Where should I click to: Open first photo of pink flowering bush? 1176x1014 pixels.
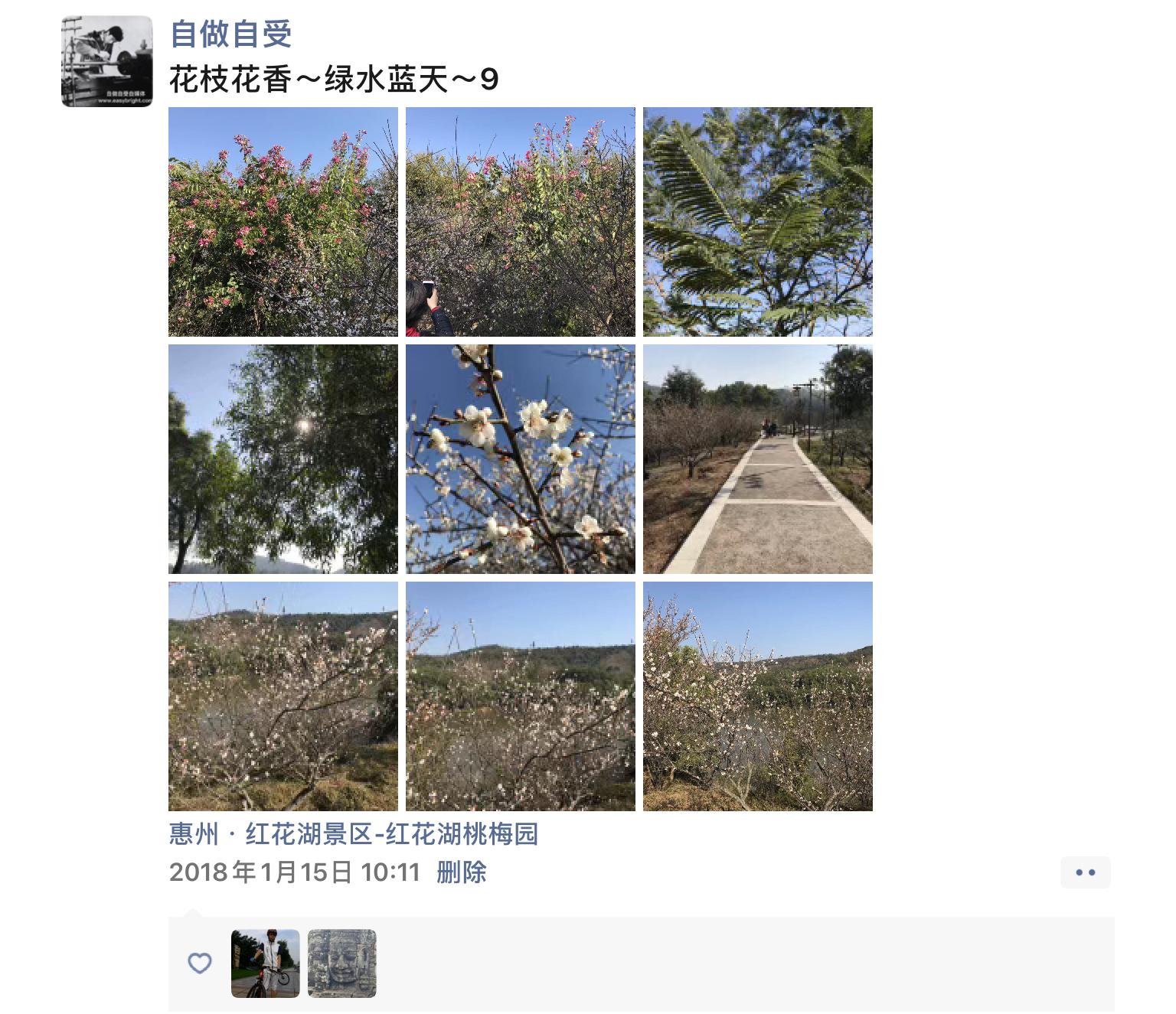tap(283, 222)
